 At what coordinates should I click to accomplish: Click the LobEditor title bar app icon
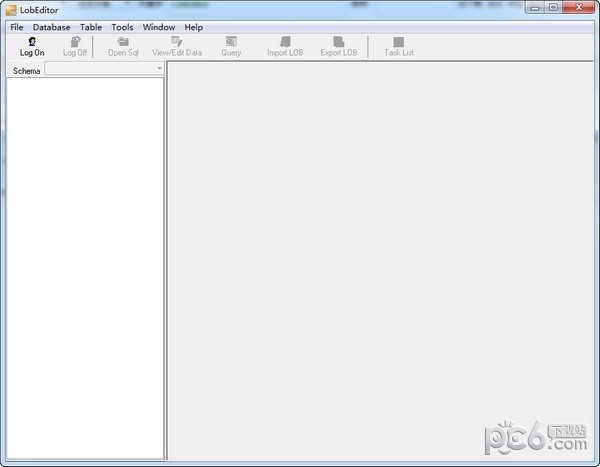10,9
